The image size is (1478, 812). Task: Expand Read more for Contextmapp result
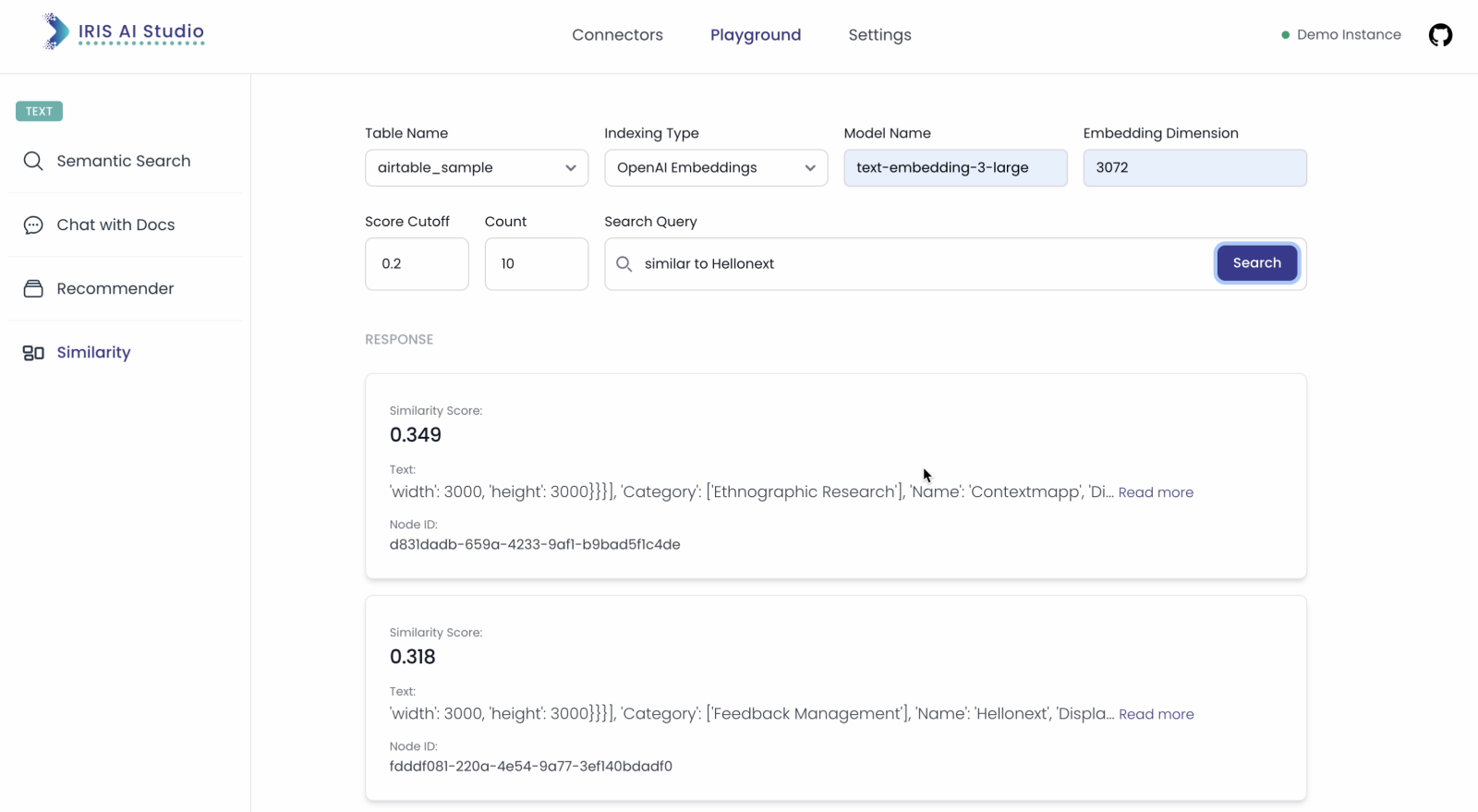pyautogui.click(x=1156, y=492)
